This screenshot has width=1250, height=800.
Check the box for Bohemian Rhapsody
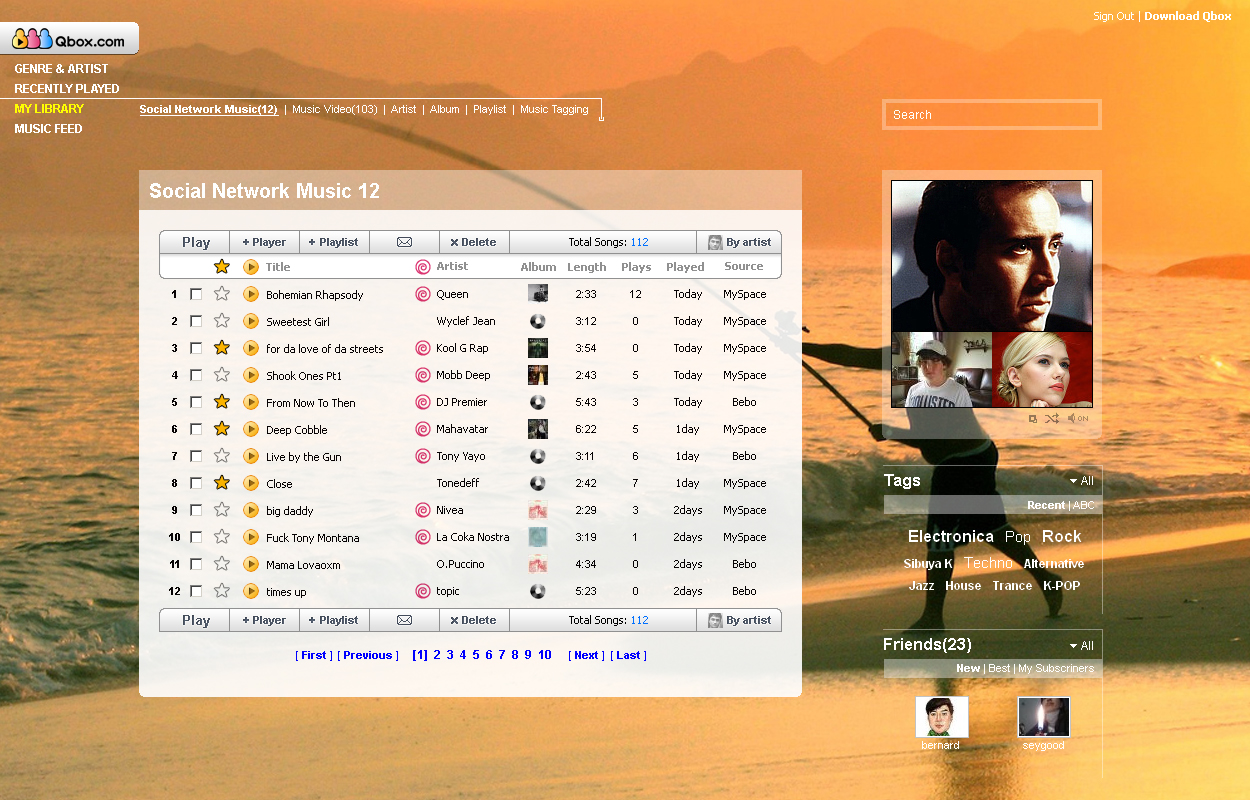tap(196, 294)
